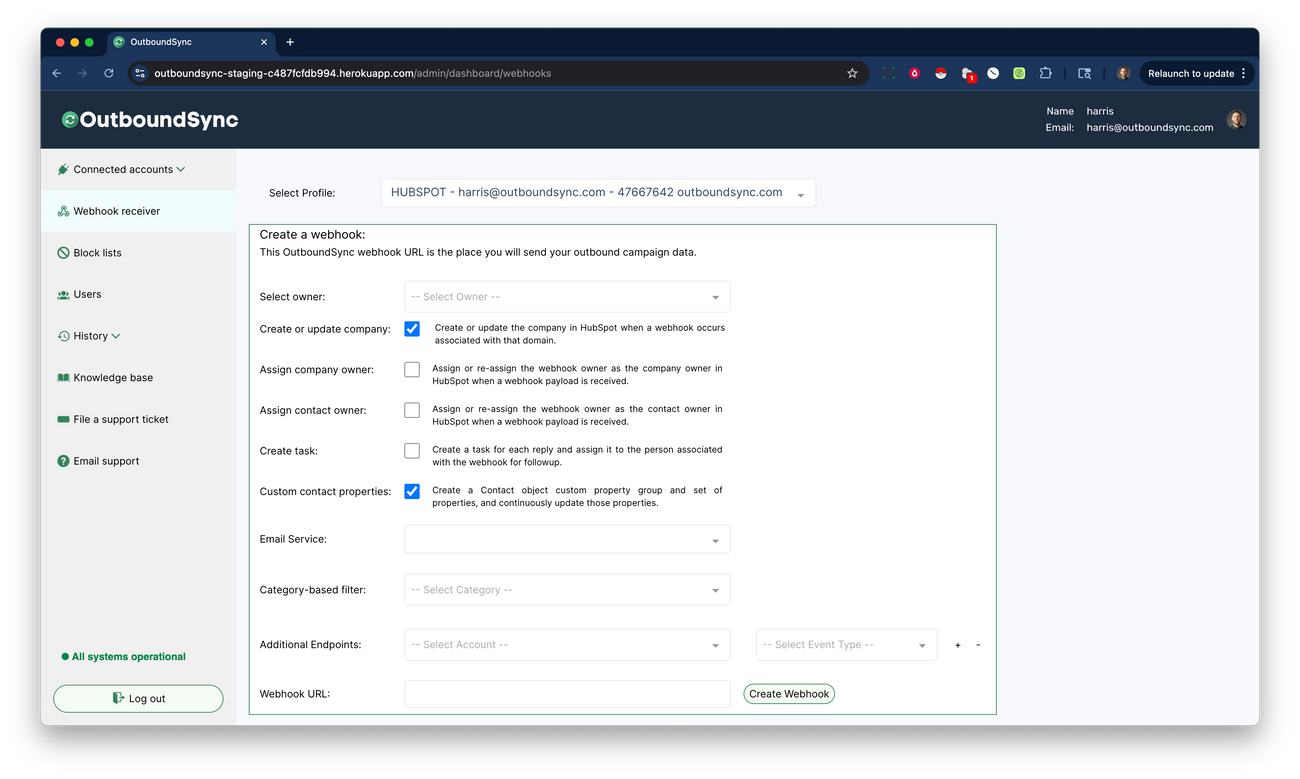Select the Email support help icon

pyautogui.click(x=63, y=461)
